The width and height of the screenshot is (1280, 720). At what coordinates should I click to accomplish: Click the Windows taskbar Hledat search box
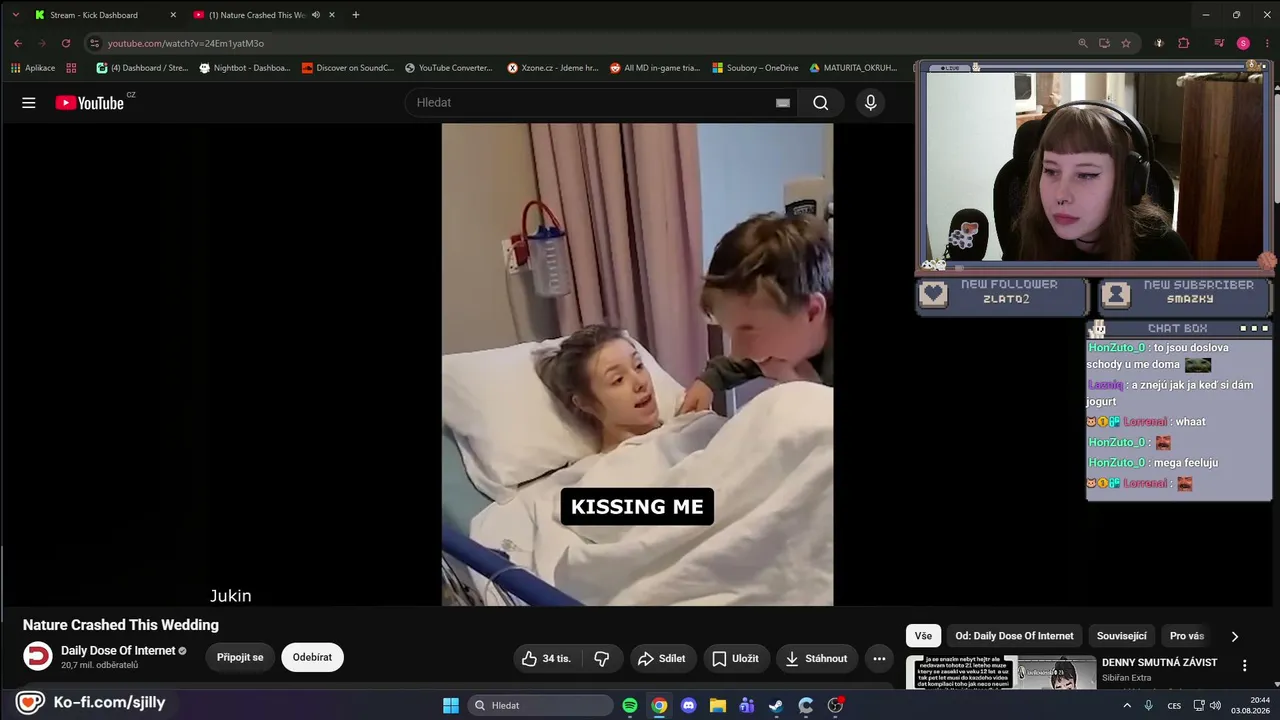540,705
